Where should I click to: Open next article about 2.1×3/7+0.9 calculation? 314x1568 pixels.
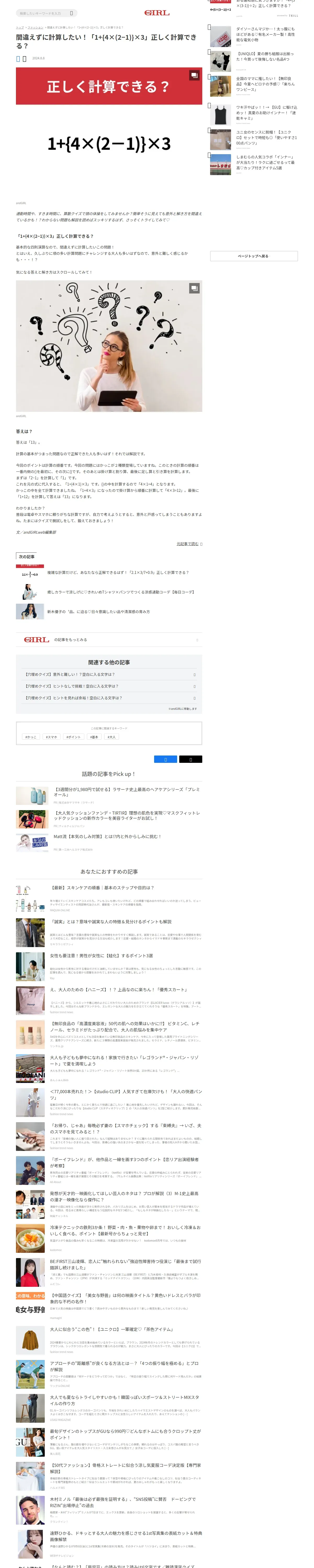118,572
